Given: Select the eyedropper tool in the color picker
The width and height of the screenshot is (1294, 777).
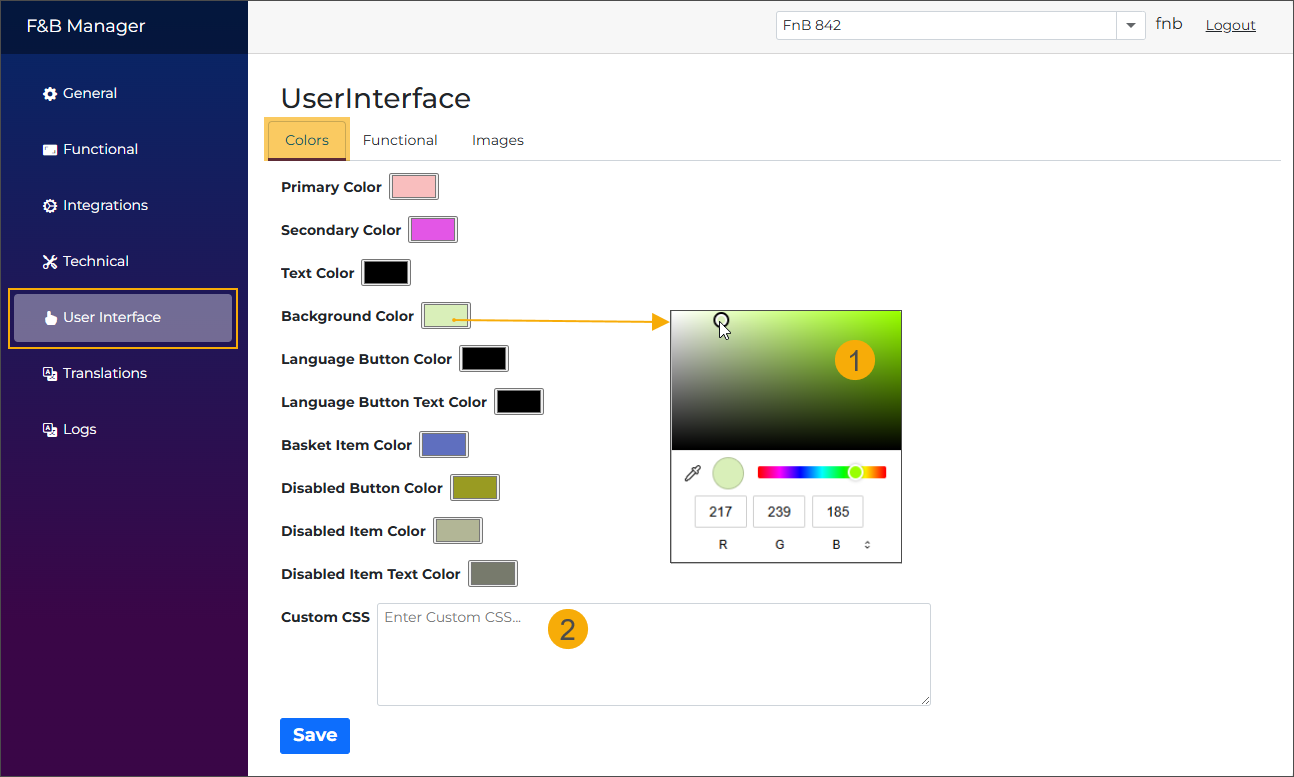Looking at the screenshot, I should [x=692, y=472].
